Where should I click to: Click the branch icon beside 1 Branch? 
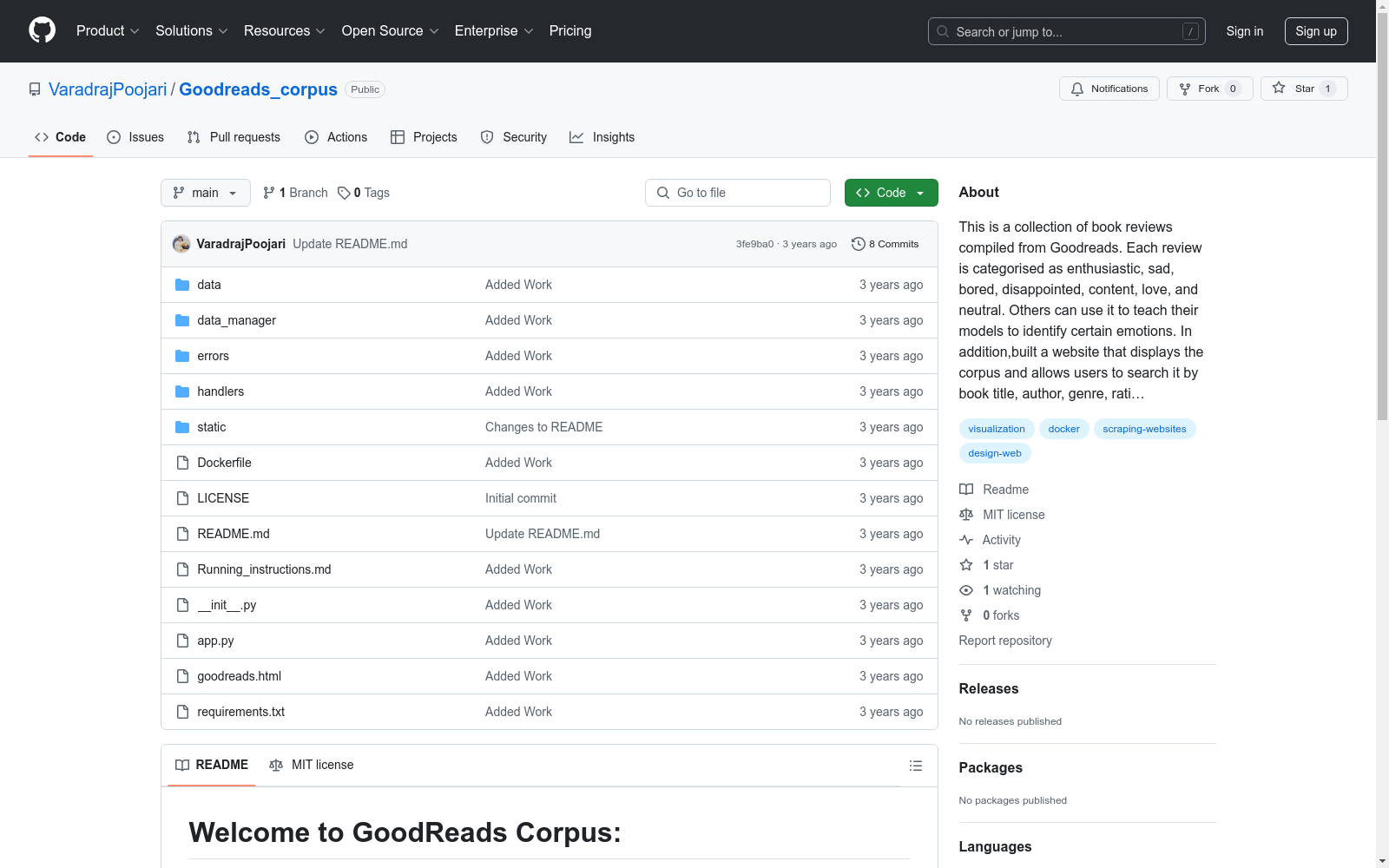pyautogui.click(x=269, y=193)
